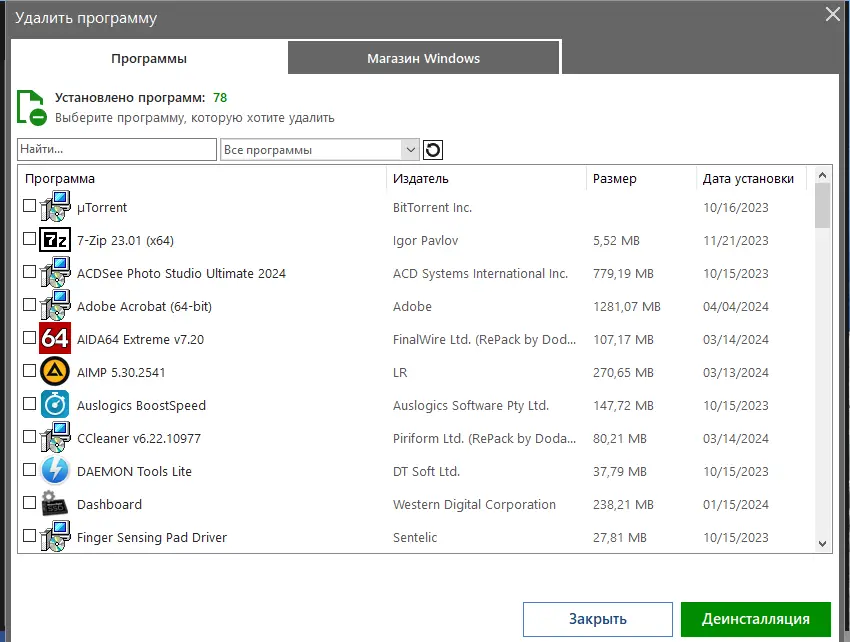This screenshot has width=850, height=642.
Task: Click the Dashboard gear icon
Action: [54, 504]
